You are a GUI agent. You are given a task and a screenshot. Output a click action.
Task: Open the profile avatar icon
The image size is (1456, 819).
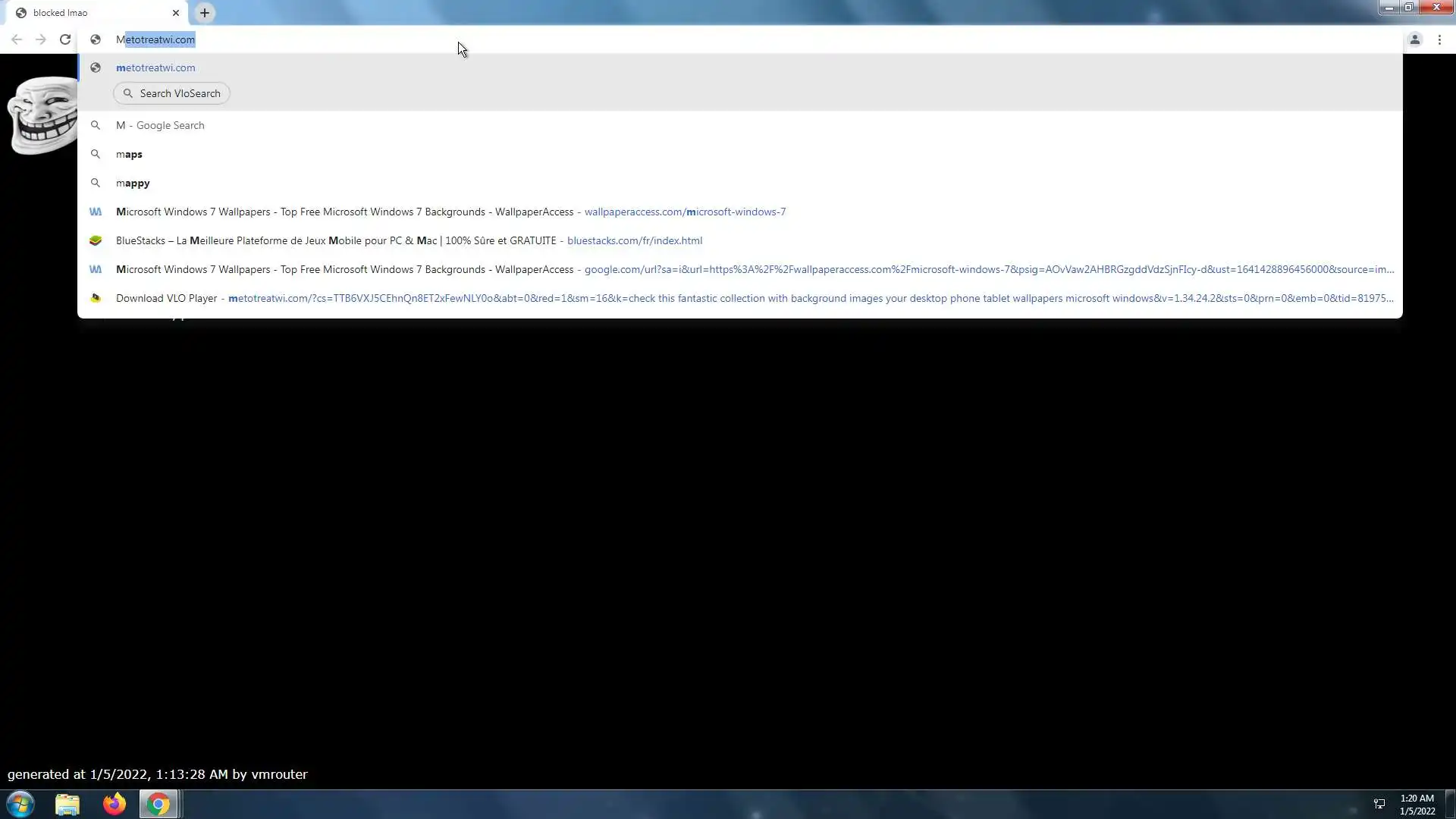(x=1414, y=39)
